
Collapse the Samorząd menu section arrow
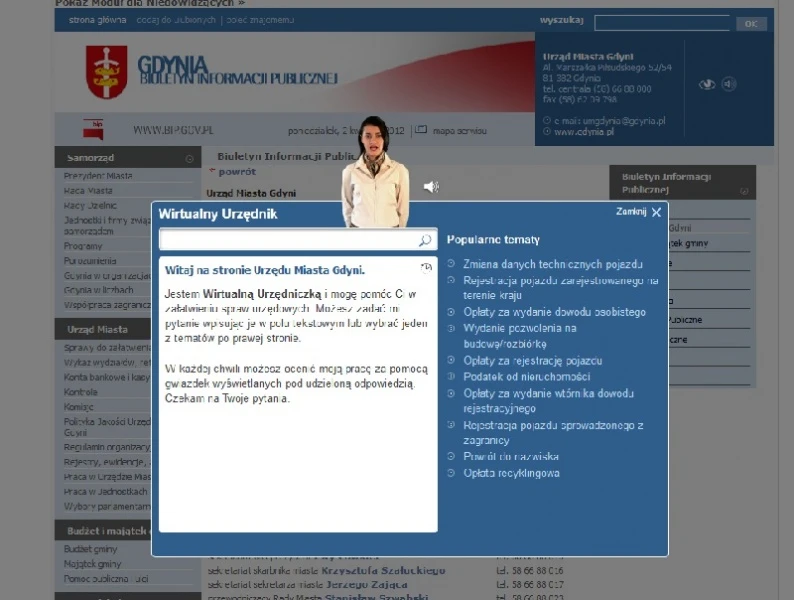pos(189,158)
